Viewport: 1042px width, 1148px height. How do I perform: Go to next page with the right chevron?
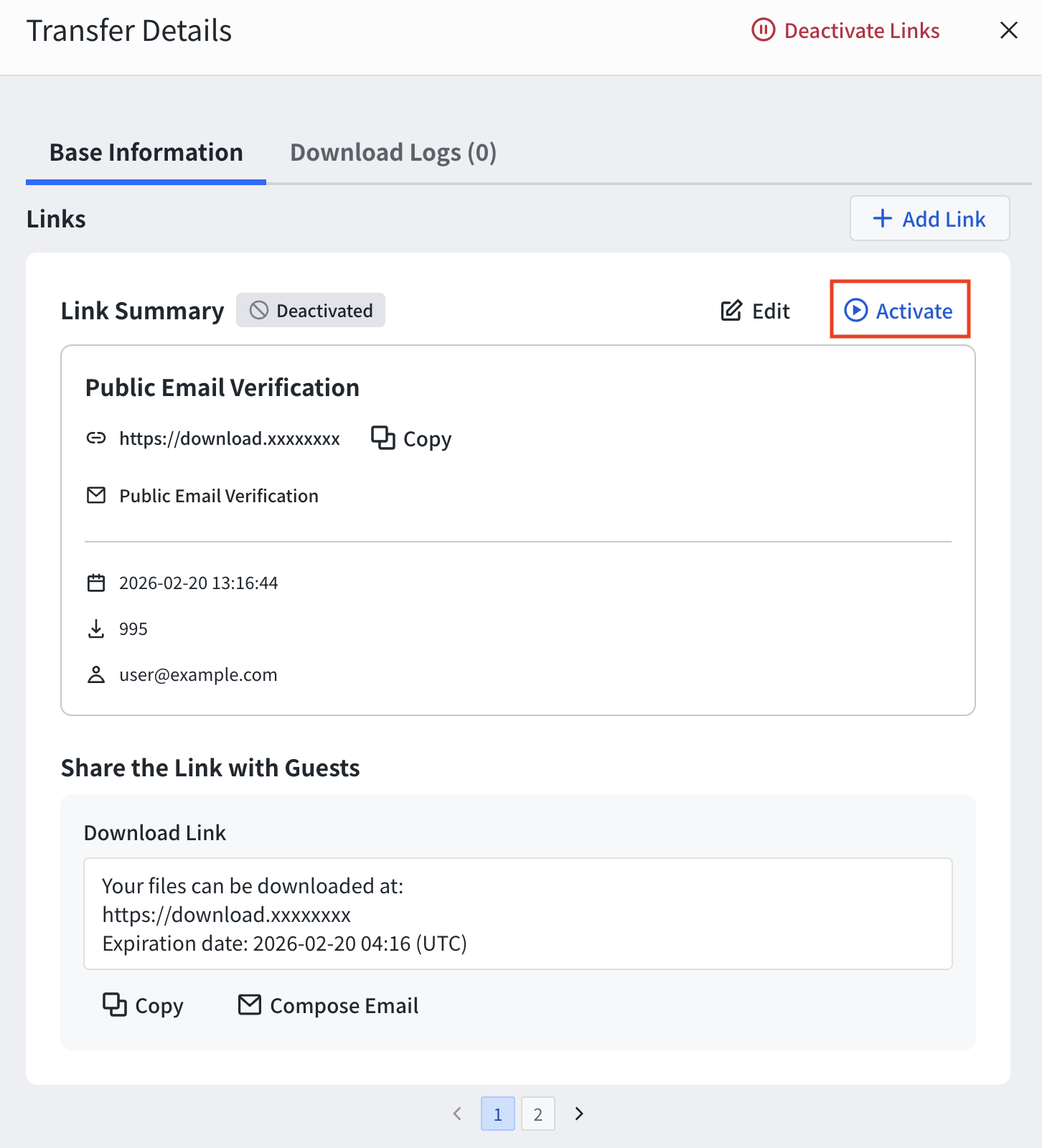point(578,1114)
